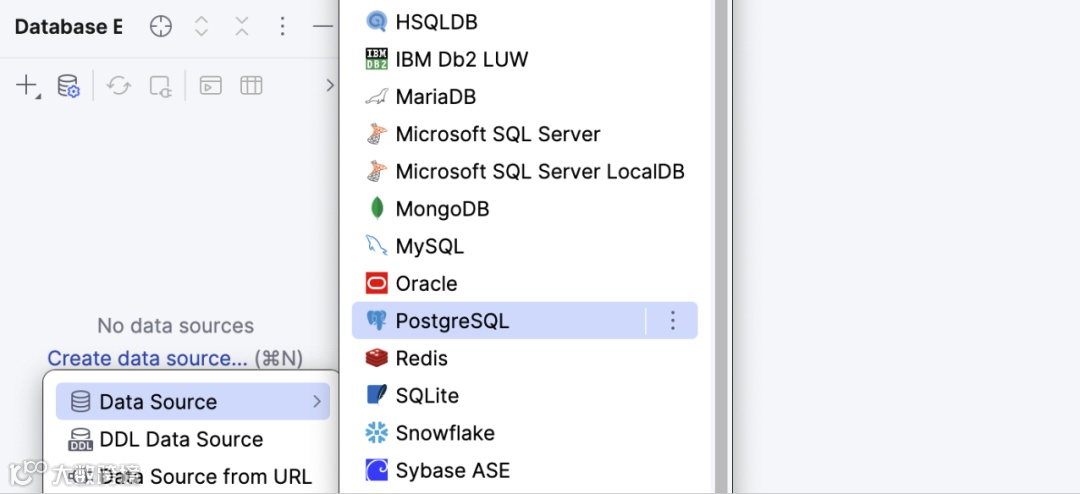Expand Data Source submenu arrow

click(317, 402)
